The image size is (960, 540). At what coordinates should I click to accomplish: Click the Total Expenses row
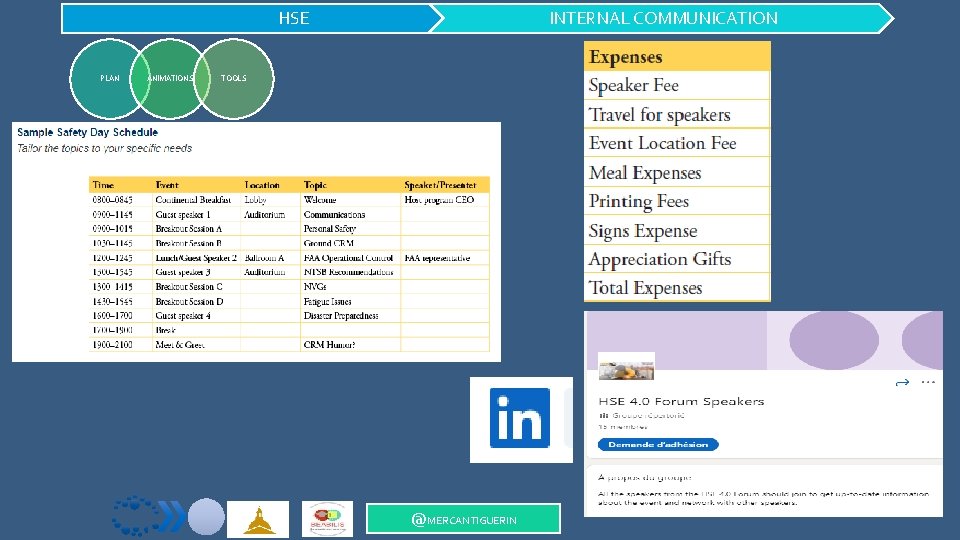coord(677,287)
